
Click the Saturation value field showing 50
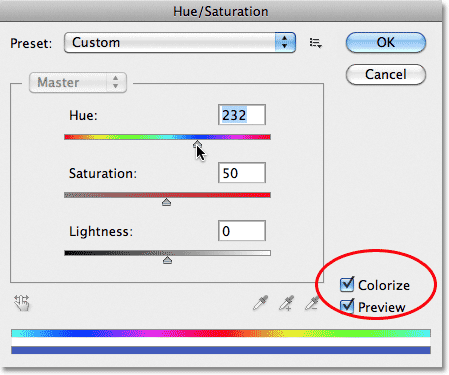coord(242,173)
